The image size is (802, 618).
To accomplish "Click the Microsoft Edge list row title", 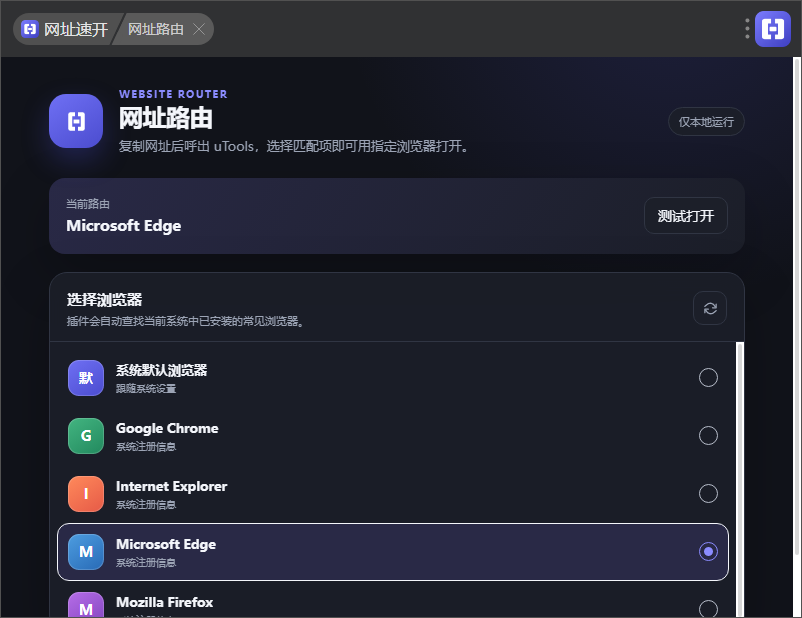I will coord(166,544).
